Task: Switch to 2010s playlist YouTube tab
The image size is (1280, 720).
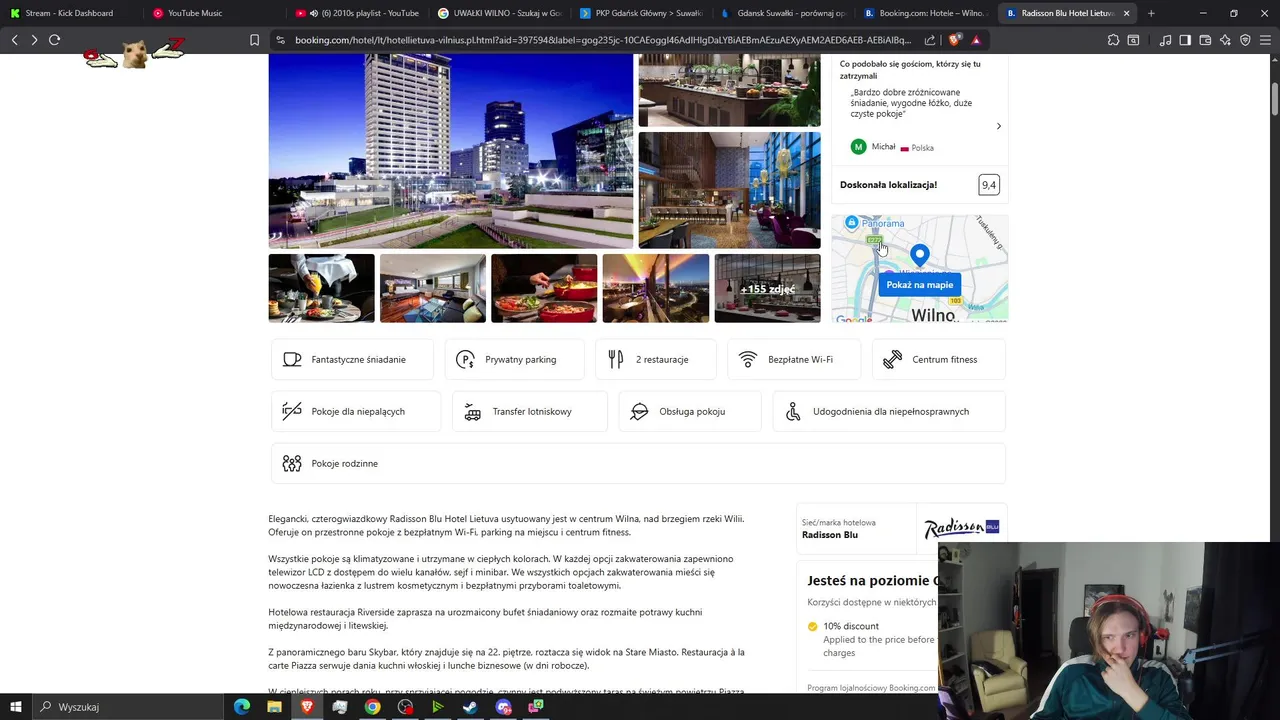Action: [357, 13]
